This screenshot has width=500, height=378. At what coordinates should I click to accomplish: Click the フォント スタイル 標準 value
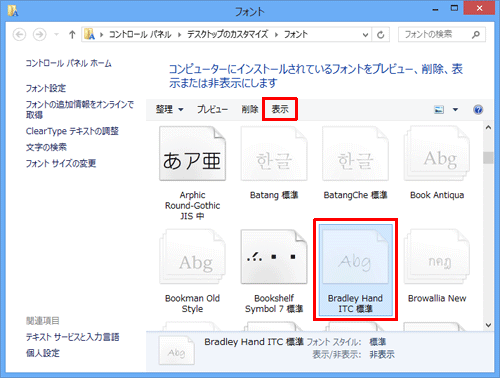tap(378, 342)
